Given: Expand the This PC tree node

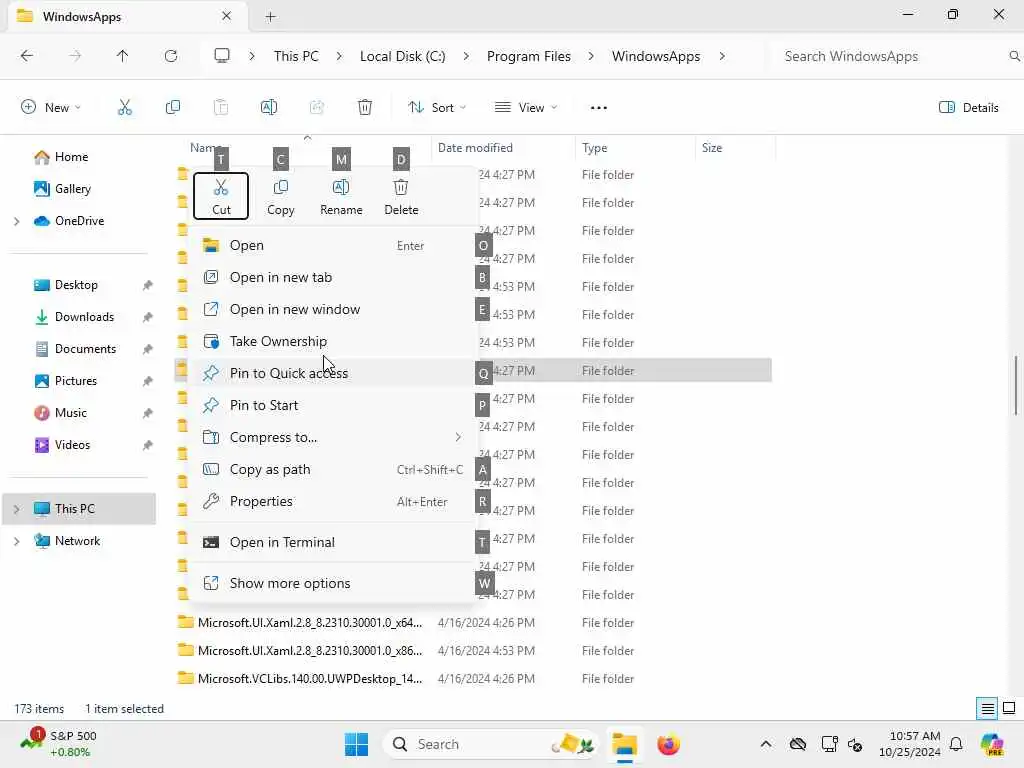Looking at the screenshot, I should pyautogui.click(x=16, y=509).
